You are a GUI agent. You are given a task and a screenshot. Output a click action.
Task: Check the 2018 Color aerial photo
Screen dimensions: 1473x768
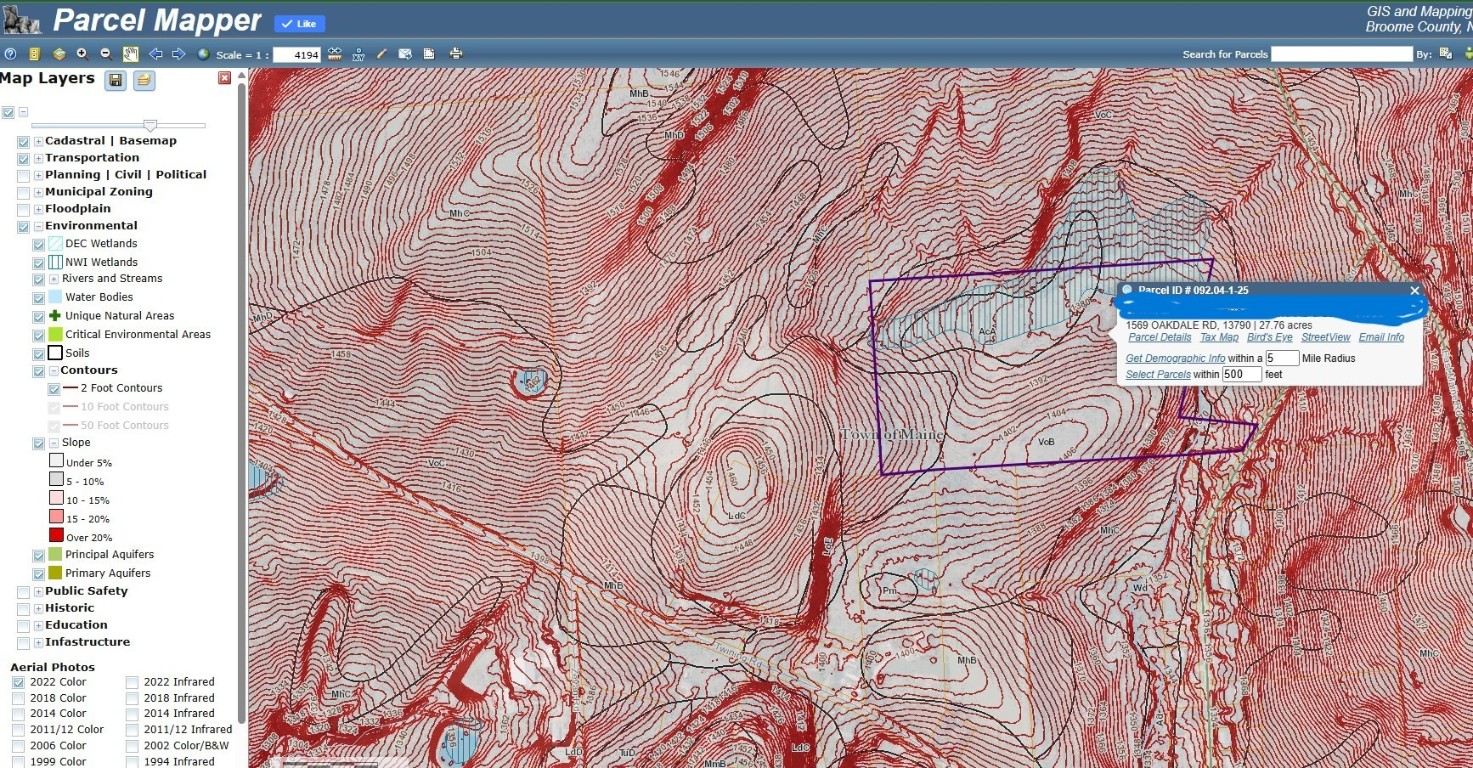point(18,698)
